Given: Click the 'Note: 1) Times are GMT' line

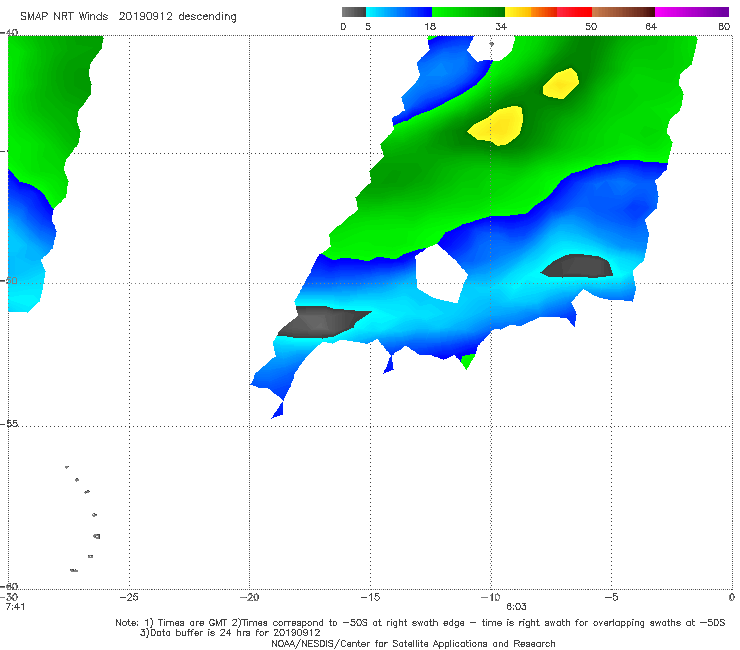Looking at the screenshot, I should tap(420, 623).
